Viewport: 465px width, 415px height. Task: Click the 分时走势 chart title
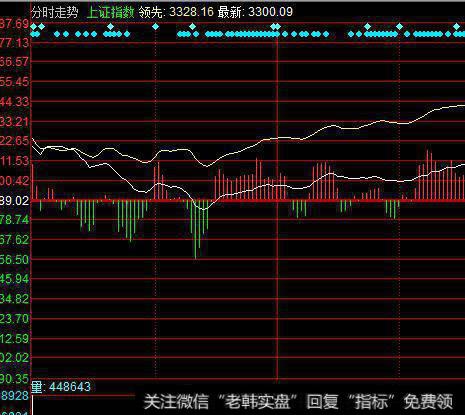click(55, 12)
